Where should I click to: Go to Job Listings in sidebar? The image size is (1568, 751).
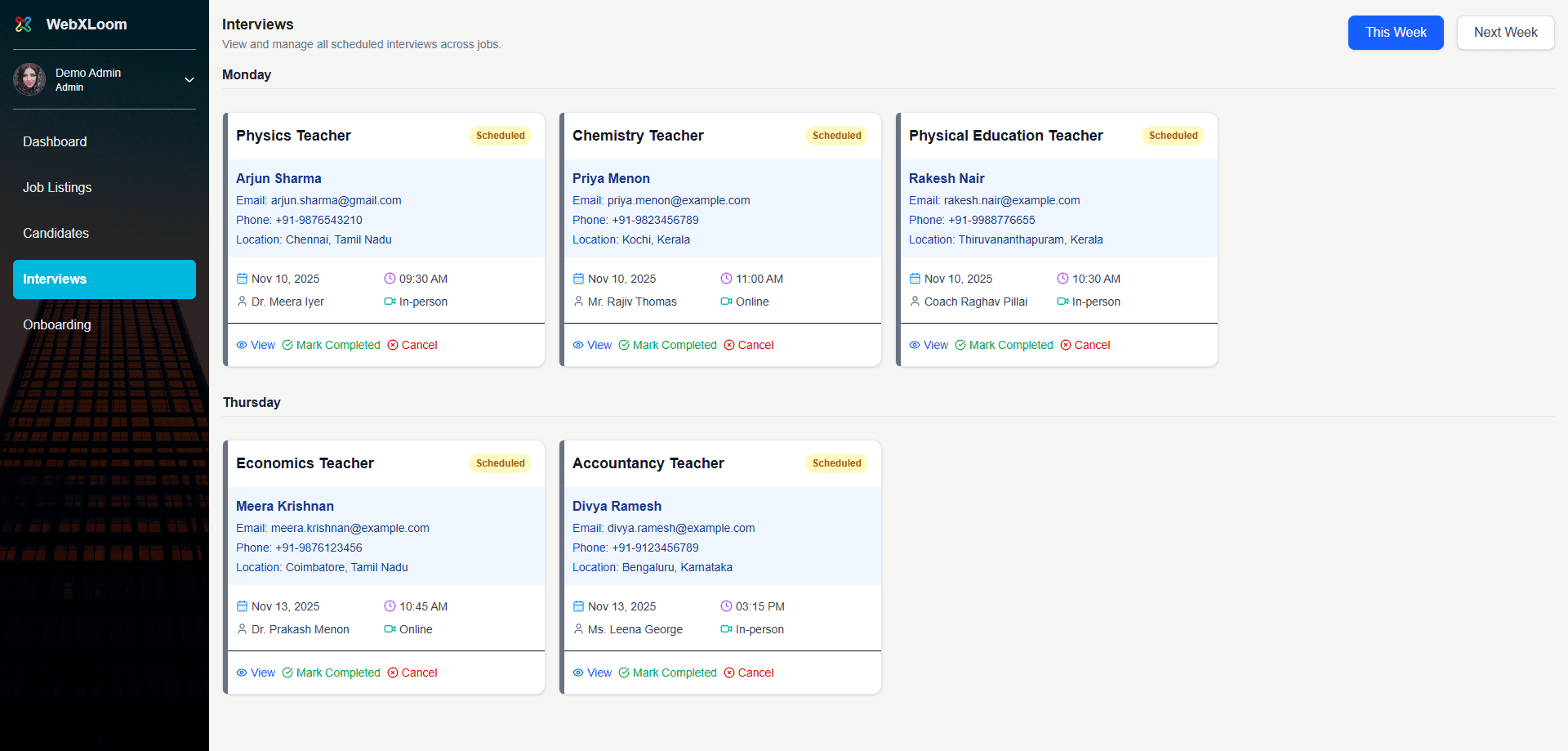(x=57, y=188)
